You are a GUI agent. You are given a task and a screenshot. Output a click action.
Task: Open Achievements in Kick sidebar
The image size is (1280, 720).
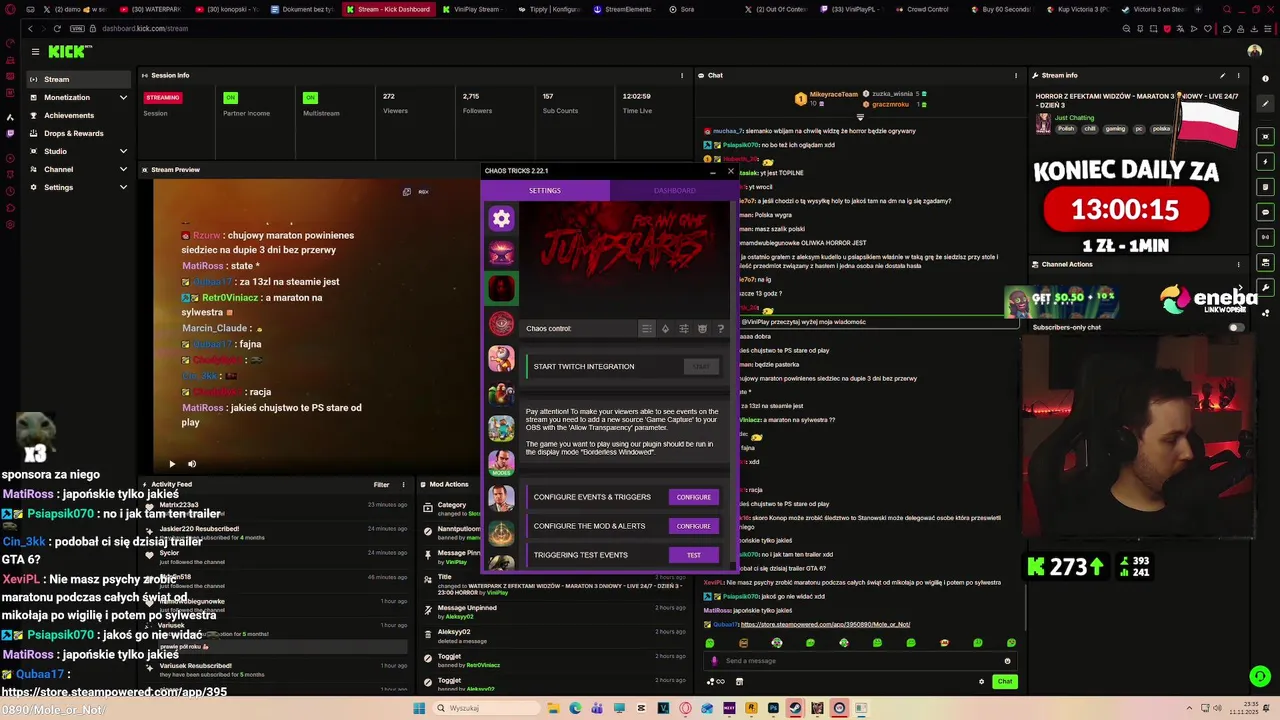pos(79,115)
